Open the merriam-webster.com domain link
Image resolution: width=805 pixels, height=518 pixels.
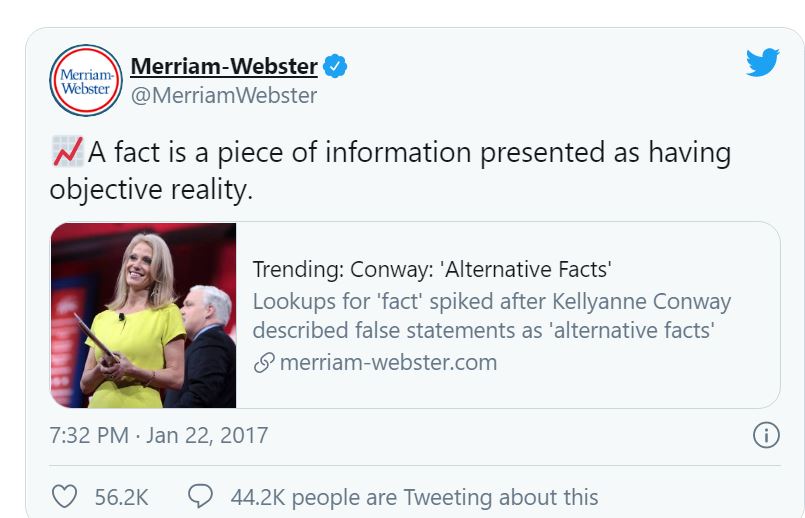point(388,362)
